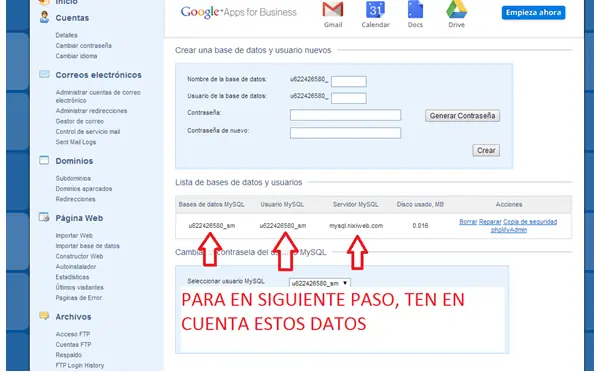Open Redirecciones under Dominios

(x=75, y=199)
